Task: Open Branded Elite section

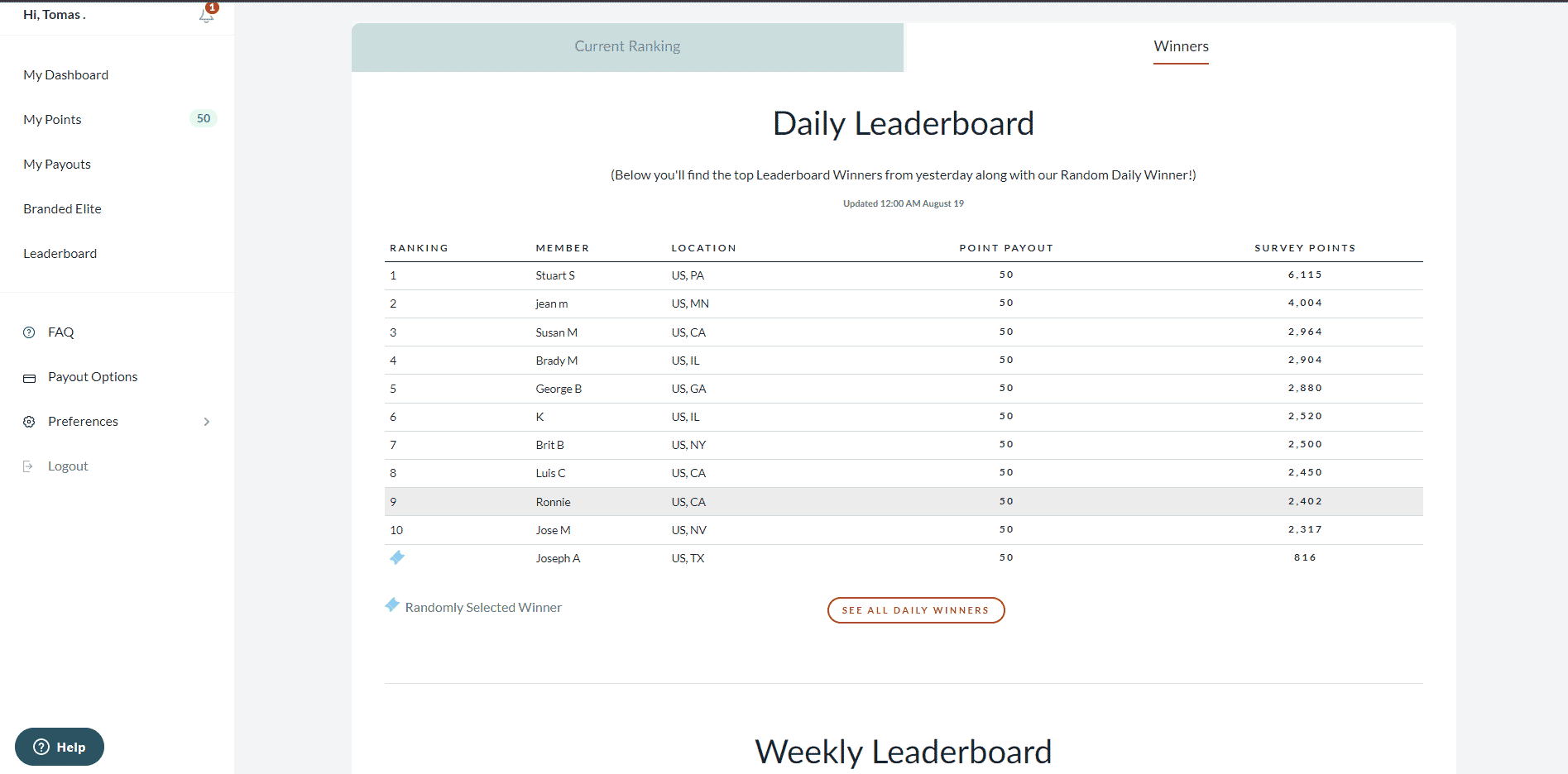Action: pos(62,209)
